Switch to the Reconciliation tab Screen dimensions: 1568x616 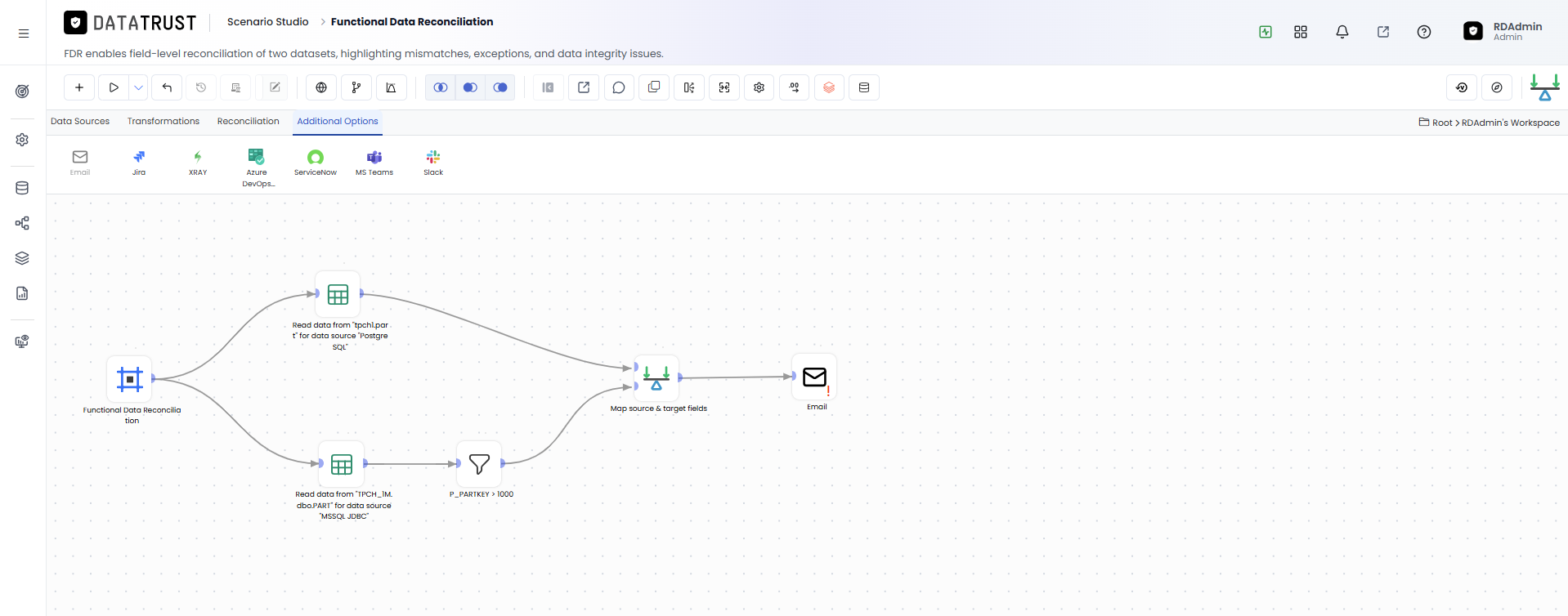pyautogui.click(x=249, y=121)
